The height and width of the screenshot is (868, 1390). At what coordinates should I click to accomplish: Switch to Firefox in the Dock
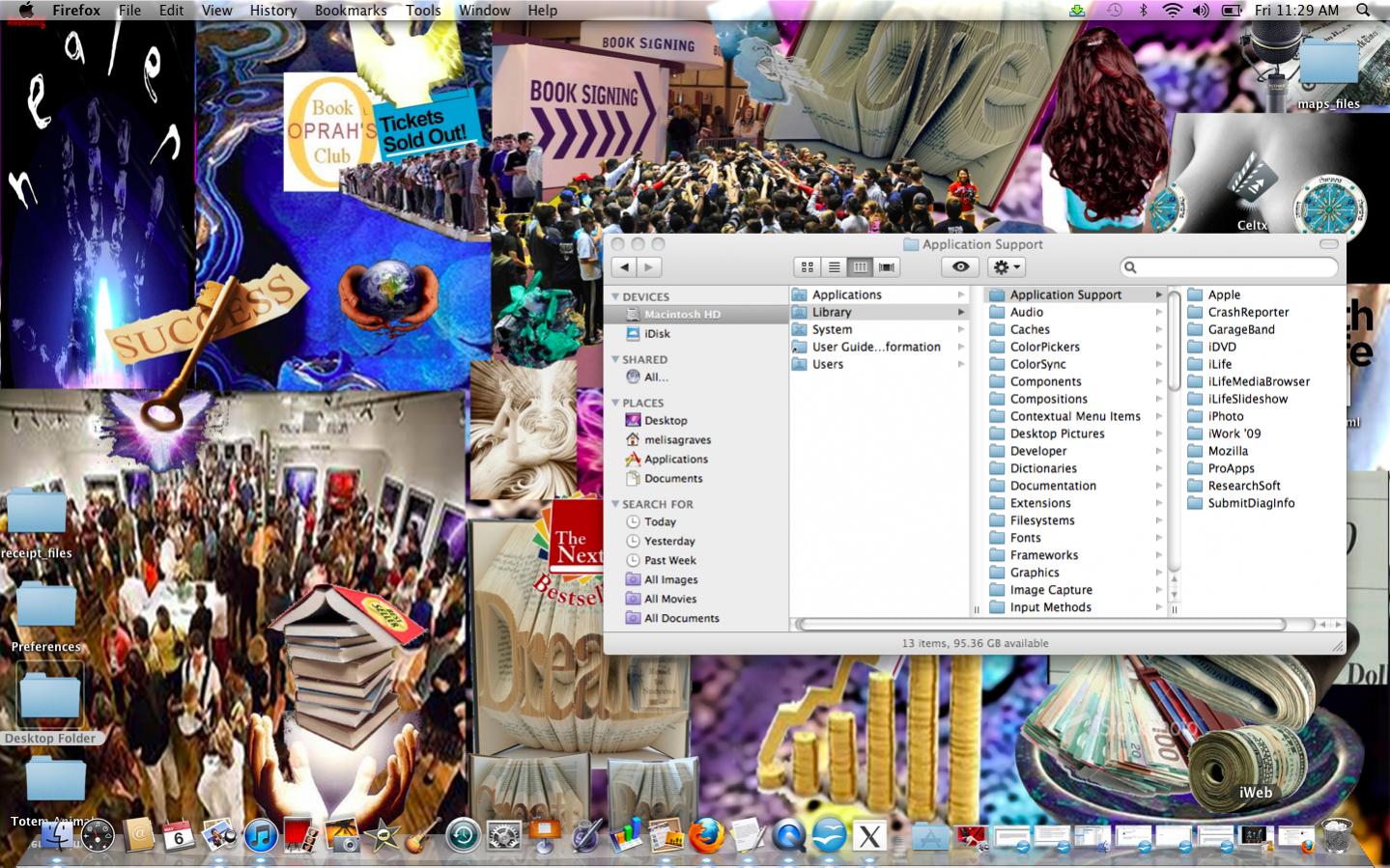click(x=707, y=836)
